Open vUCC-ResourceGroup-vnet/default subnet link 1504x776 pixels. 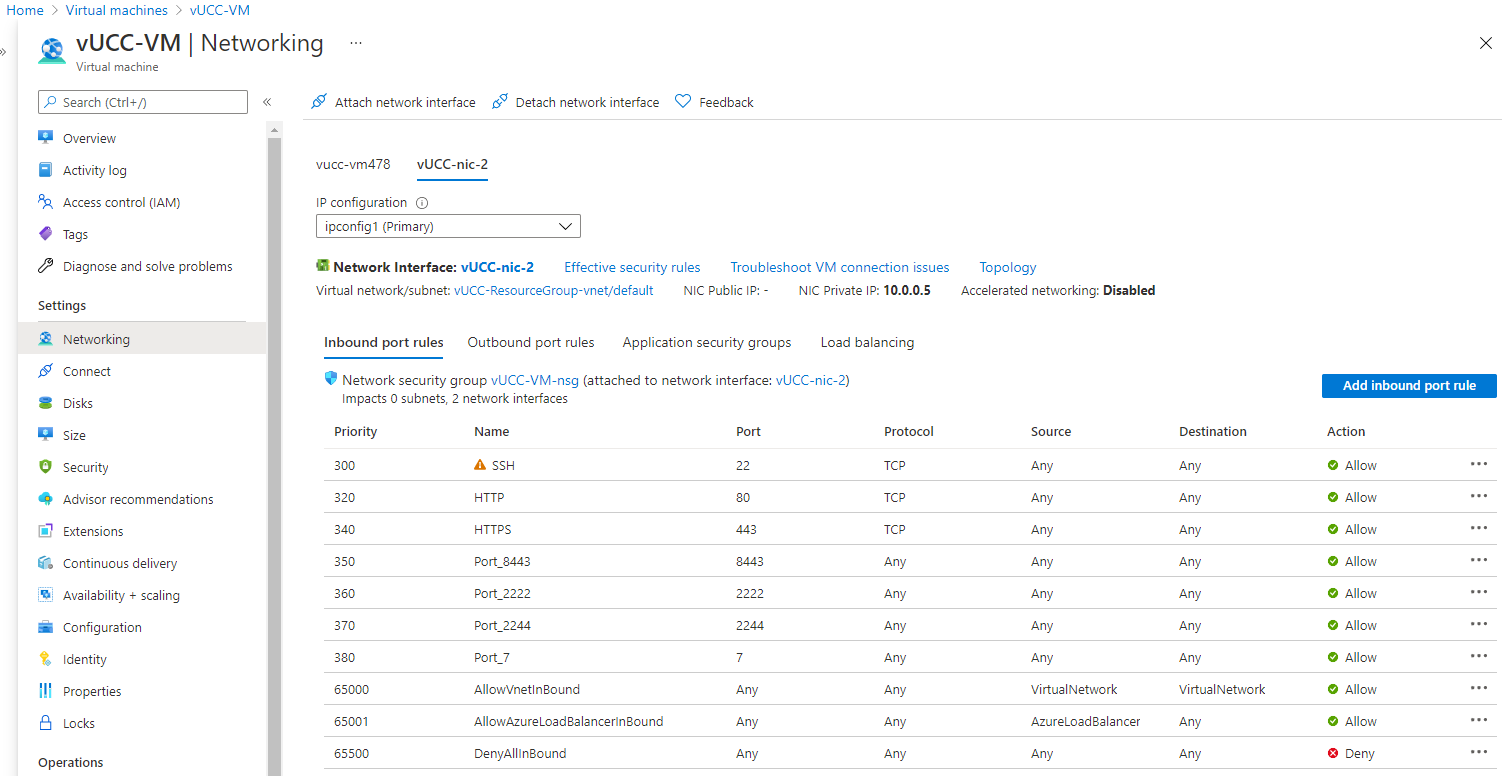tap(554, 290)
